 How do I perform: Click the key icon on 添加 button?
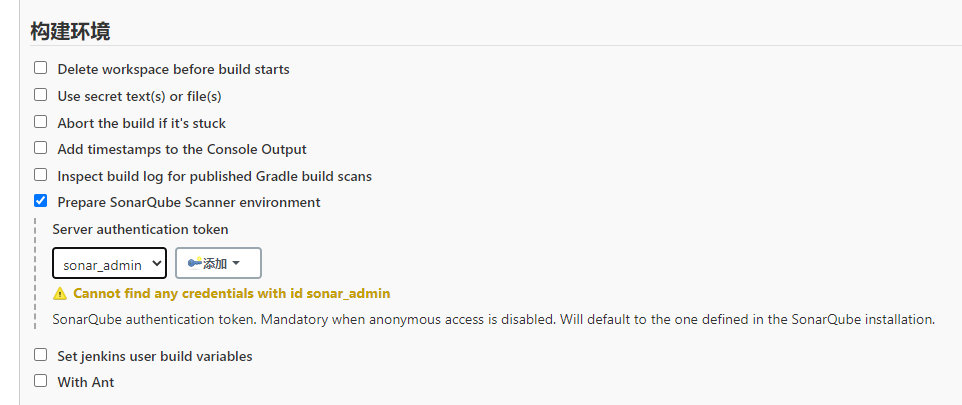tap(194, 263)
